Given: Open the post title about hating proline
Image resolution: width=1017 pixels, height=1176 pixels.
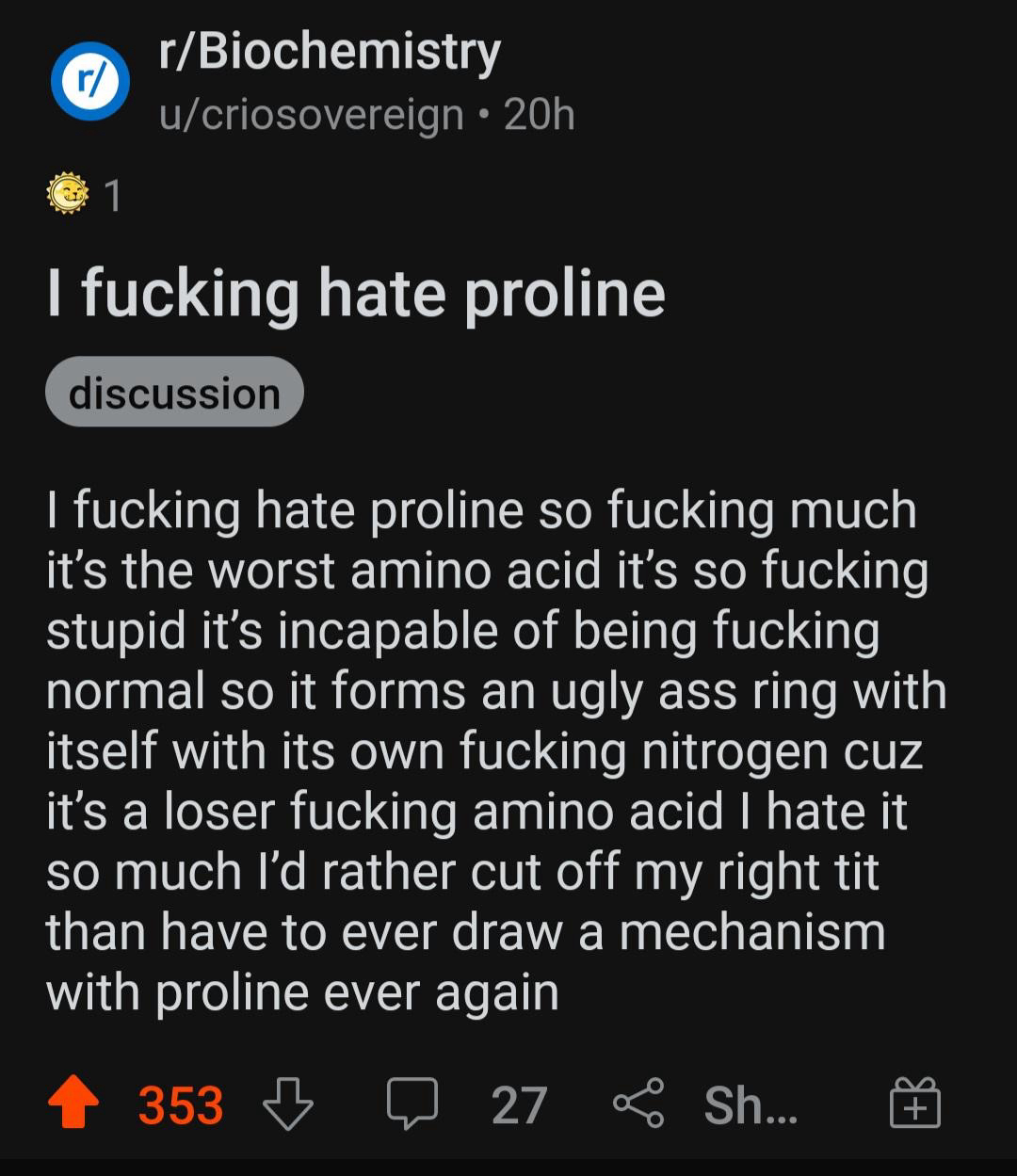Looking at the screenshot, I should [x=356, y=293].
